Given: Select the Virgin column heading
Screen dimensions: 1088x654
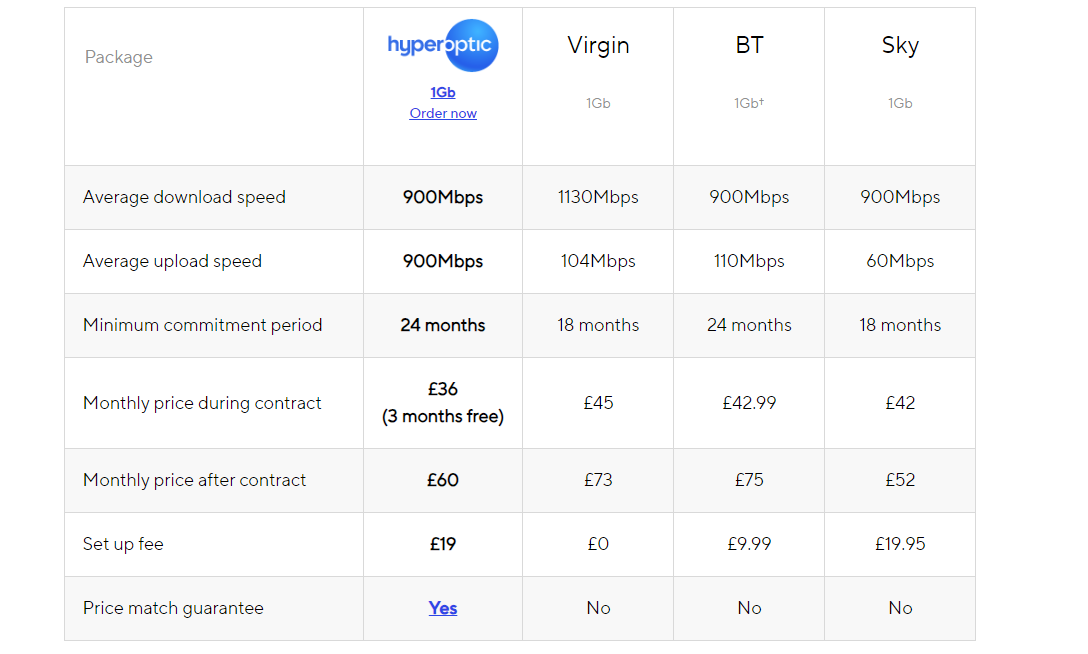Looking at the screenshot, I should coord(598,45).
